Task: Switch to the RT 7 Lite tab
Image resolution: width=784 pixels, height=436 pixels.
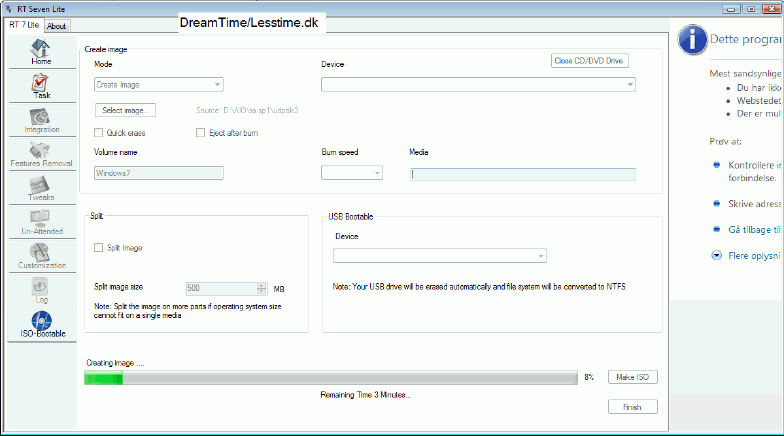Action: (x=24, y=24)
